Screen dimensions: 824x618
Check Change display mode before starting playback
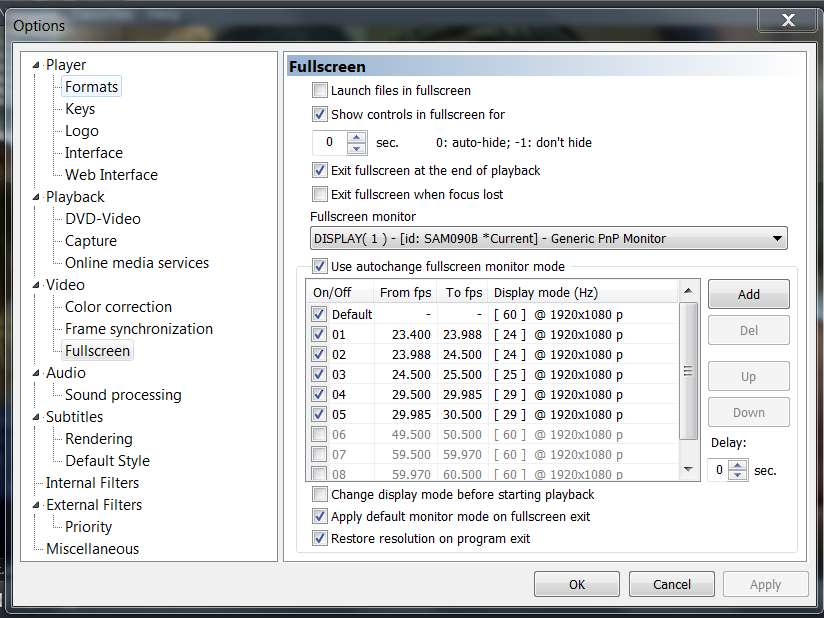pos(320,495)
